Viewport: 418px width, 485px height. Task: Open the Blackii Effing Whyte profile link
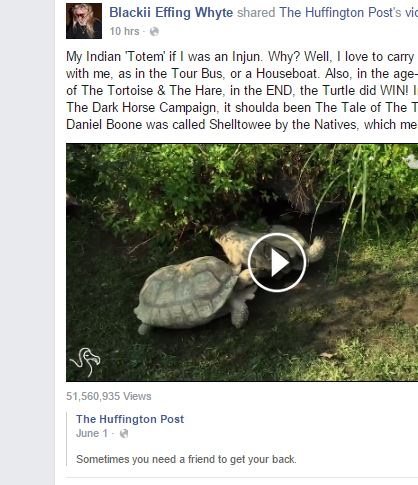(171, 13)
